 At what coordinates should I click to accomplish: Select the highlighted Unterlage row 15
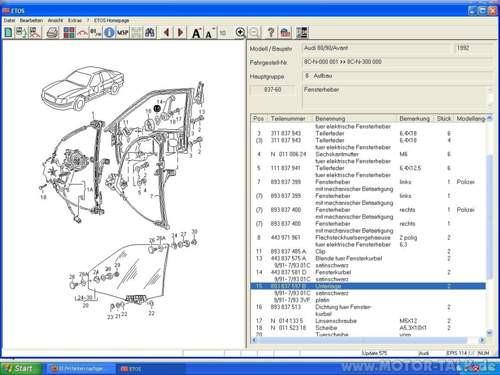point(368,286)
